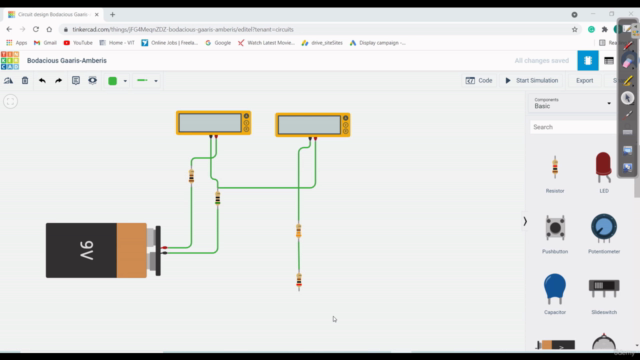Select red pen in annotation toolbar
Image resolution: width=640 pixels, height=360 pixels.
(x=628, y=45)
